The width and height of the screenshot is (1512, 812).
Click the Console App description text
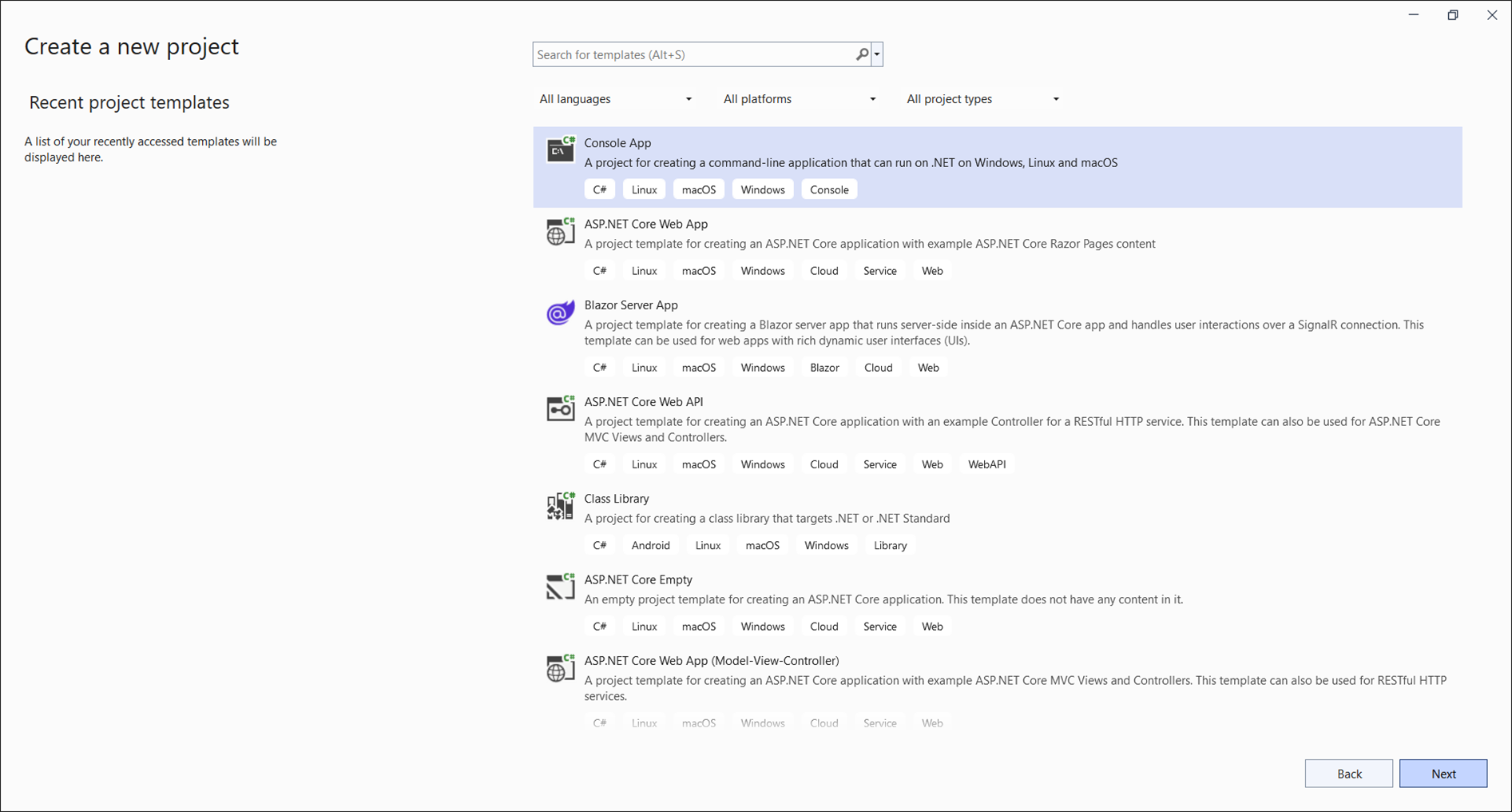(851, 163)
